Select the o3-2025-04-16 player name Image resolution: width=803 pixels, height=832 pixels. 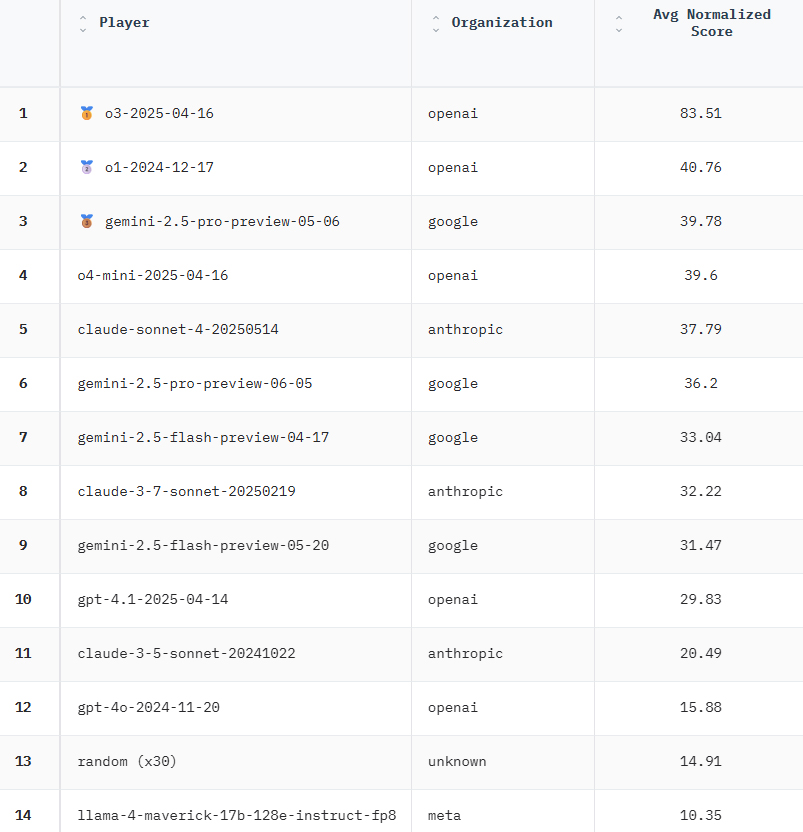click(x=159, y=114)
